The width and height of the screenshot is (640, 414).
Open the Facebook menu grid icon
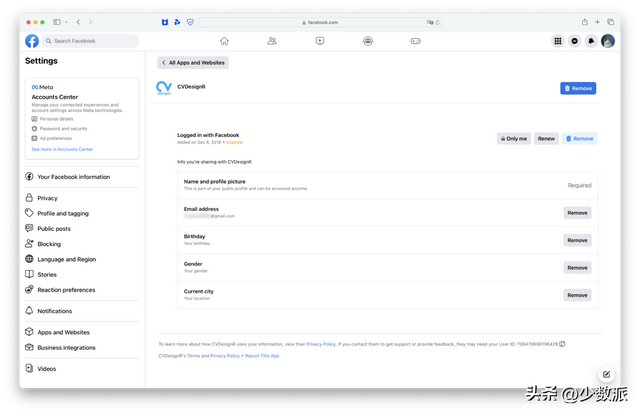pos(558,41)
